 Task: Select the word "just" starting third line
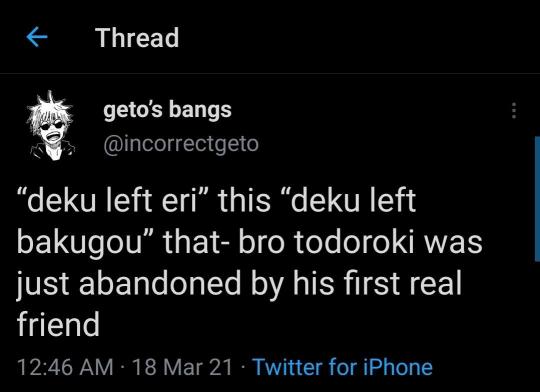click(44, 285)
